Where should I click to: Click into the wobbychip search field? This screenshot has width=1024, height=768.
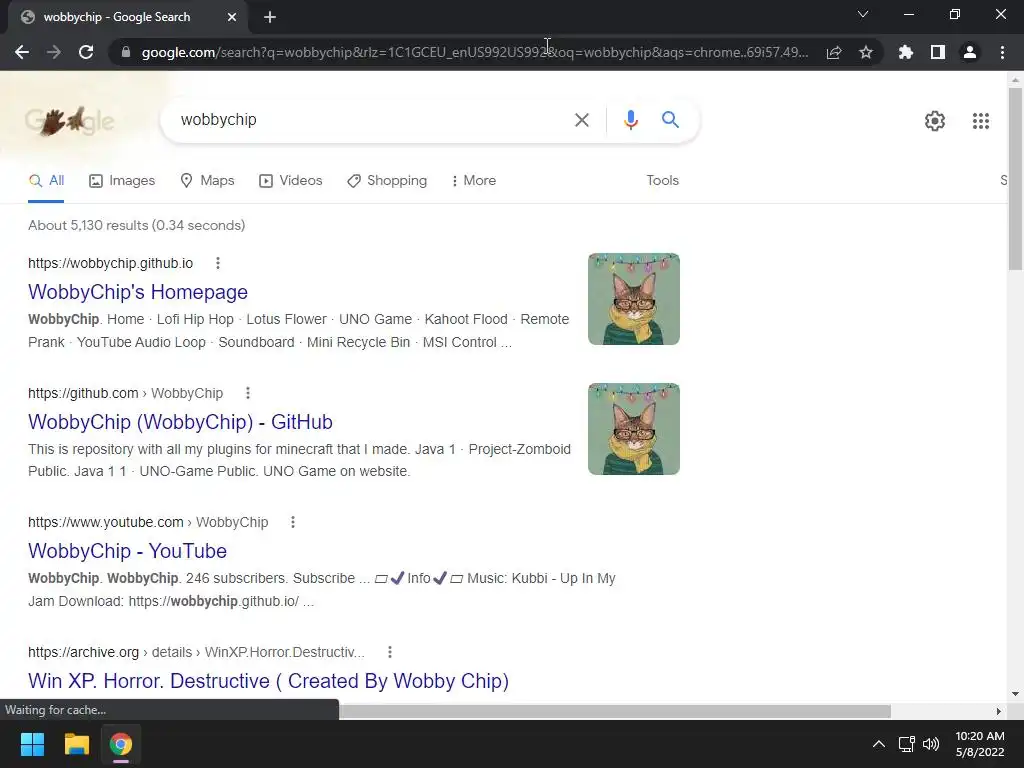(x=366, y=120)
